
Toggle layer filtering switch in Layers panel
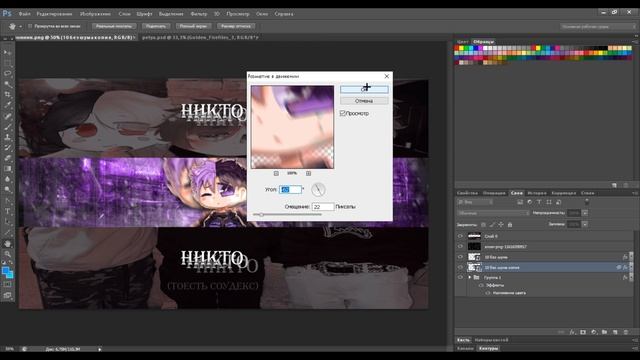[x=587, y=202]
